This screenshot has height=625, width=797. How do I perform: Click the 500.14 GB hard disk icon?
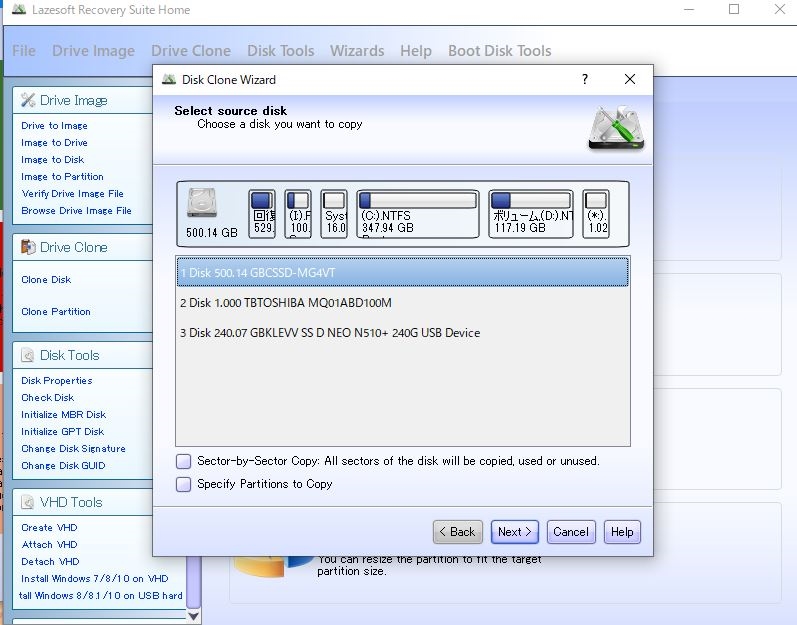(x=202, y=203)
